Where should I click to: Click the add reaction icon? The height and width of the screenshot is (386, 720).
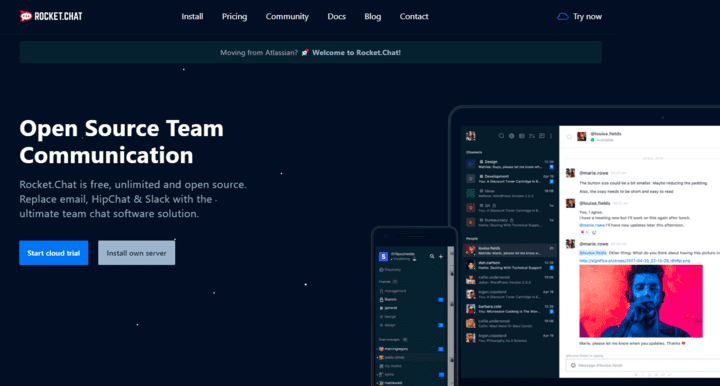tap(594, 232)
